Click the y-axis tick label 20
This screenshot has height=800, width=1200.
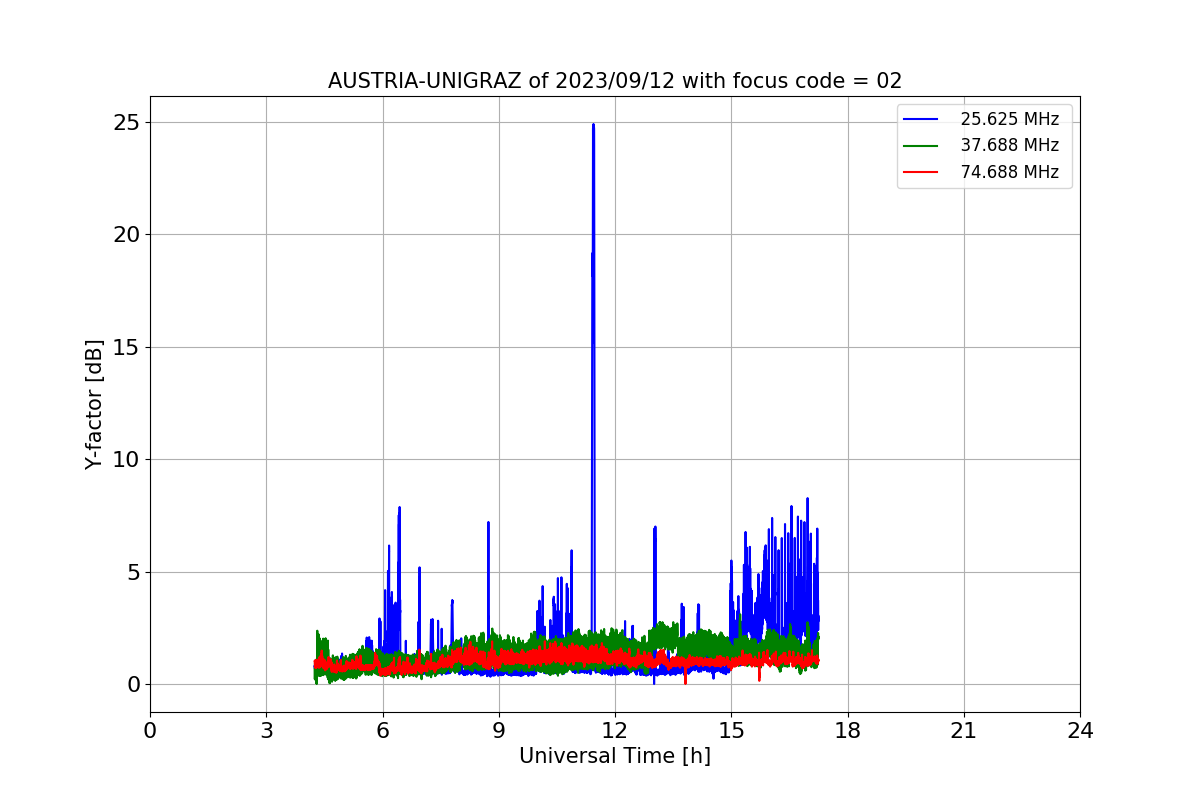pyautogui.click(x=125, y=234)
